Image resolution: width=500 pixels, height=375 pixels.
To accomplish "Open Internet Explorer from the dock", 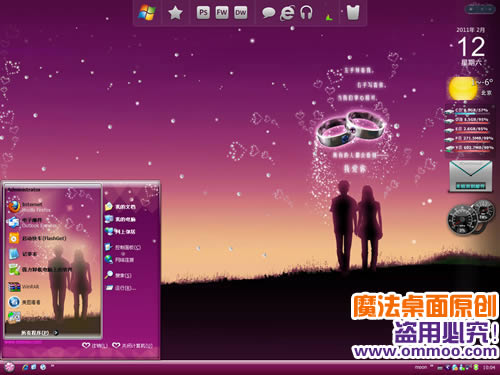I will [x=287, y=13].
